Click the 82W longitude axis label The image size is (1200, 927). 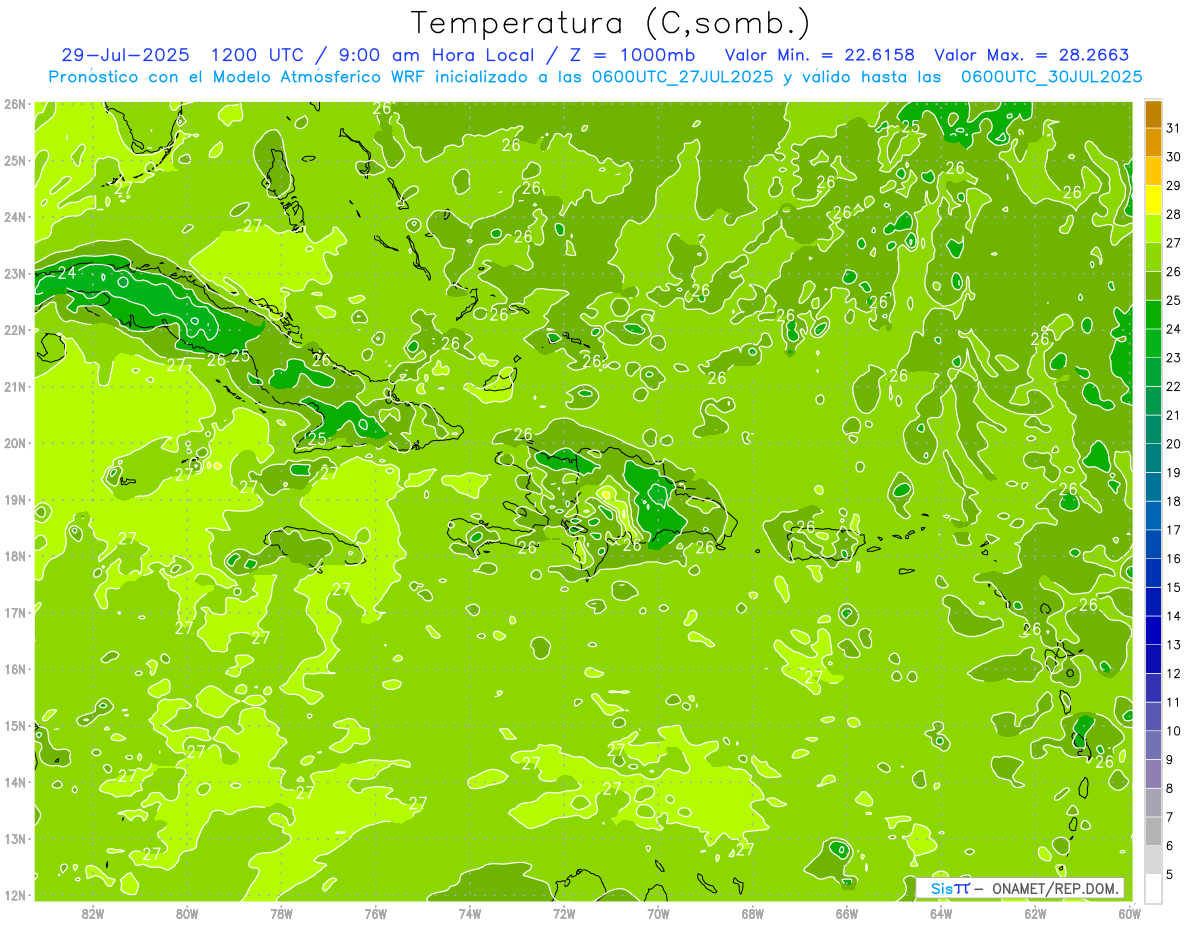pos(93,913)
